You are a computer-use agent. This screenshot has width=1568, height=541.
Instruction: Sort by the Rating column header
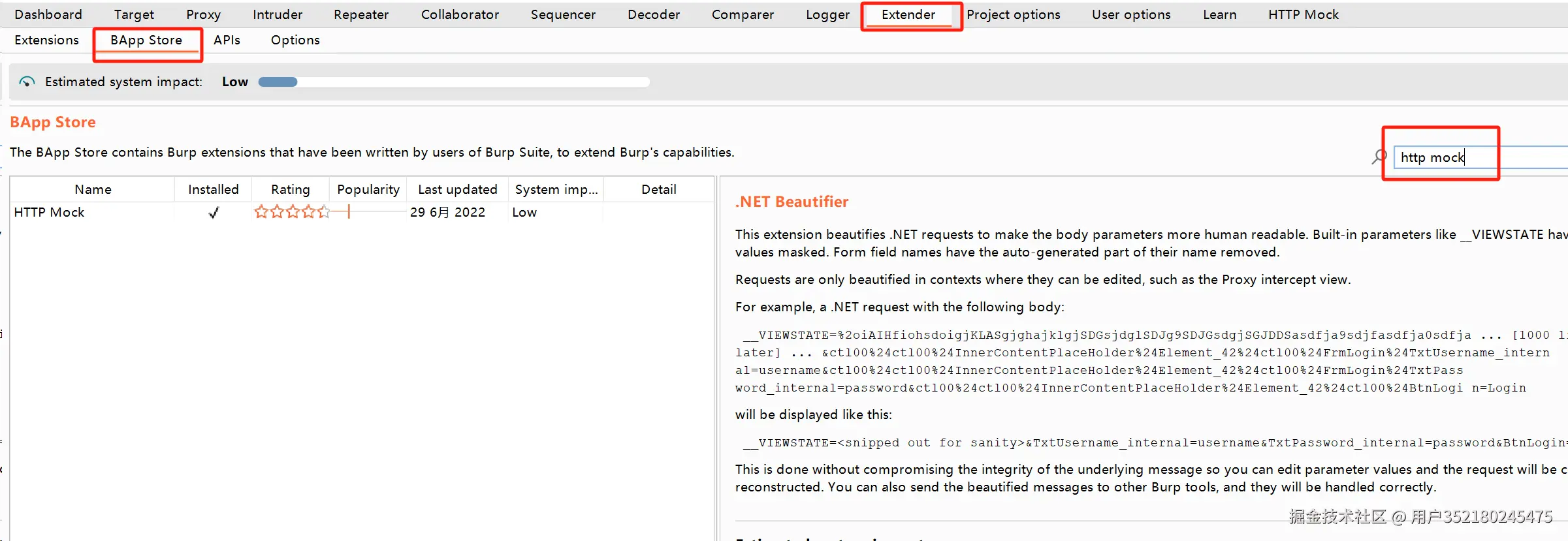(291, 189)
